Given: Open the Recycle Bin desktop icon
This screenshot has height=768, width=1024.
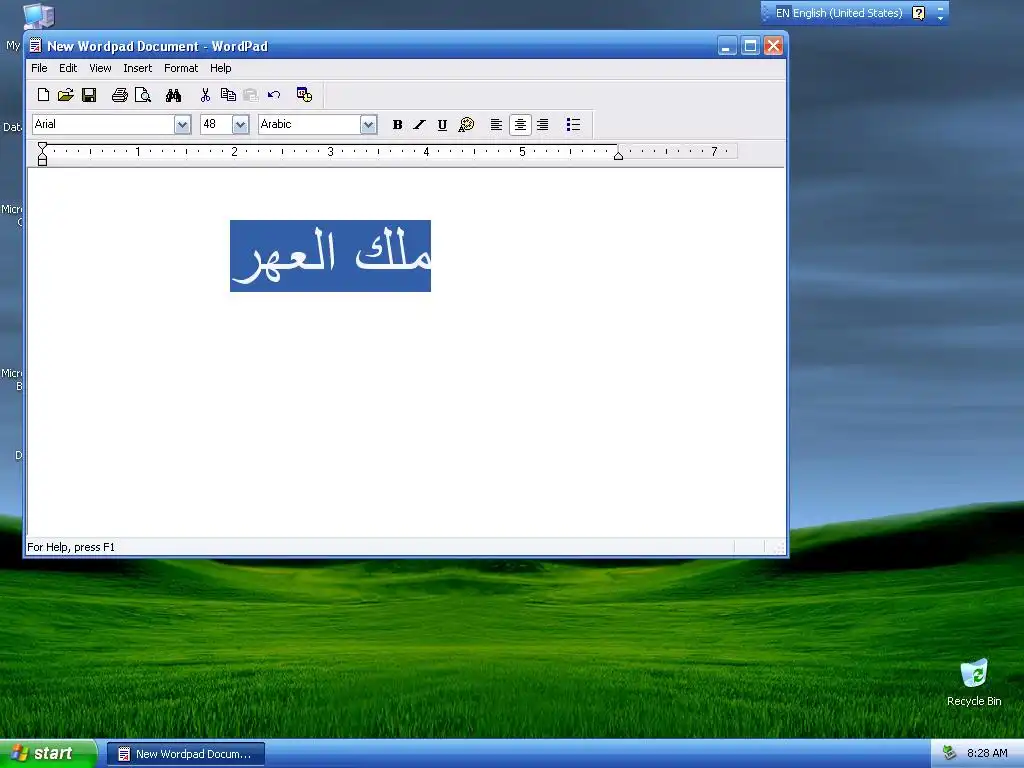Looking at the screenshot, I should pos(974,683).
